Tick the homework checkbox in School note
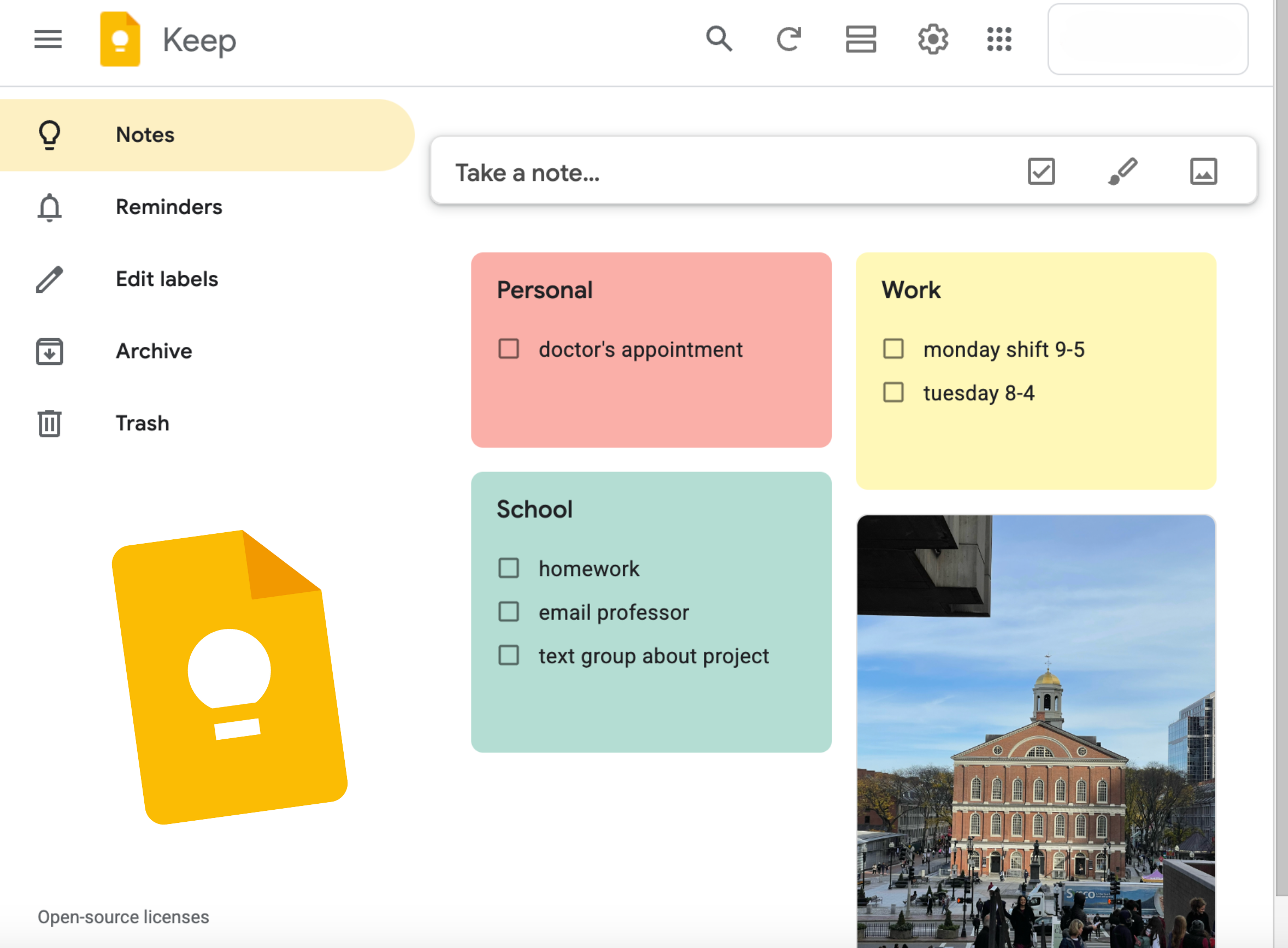Image resolution: width=1288 pixels, height=948 pixels. tap(509, 568)
